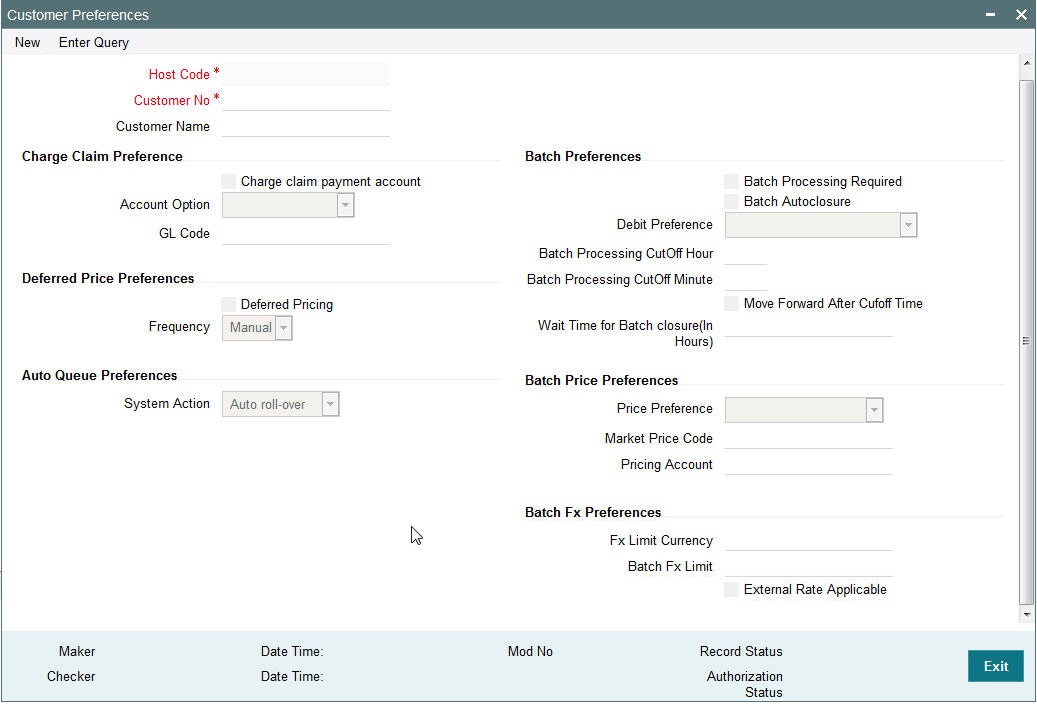Focus the Batch Fx Limit field
Screen dimensions: 1037x704
point(809,566)
